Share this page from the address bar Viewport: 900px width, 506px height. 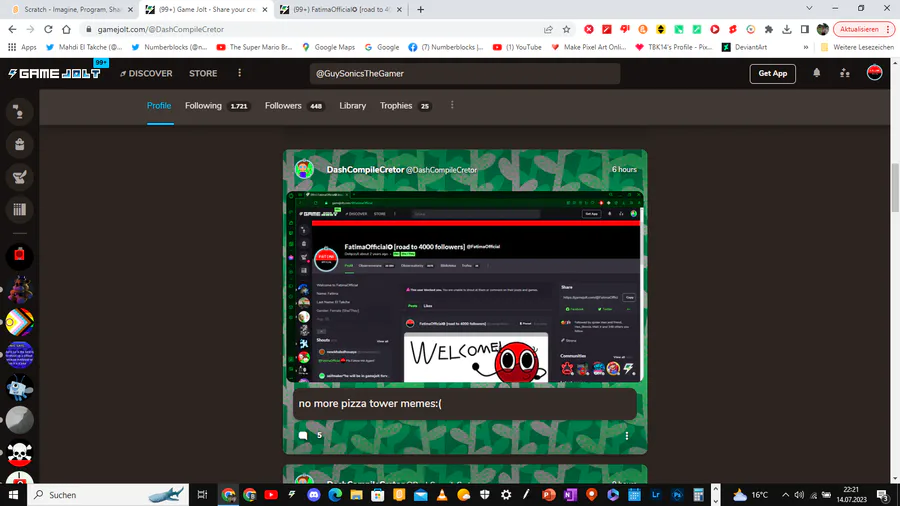[548, 29]
